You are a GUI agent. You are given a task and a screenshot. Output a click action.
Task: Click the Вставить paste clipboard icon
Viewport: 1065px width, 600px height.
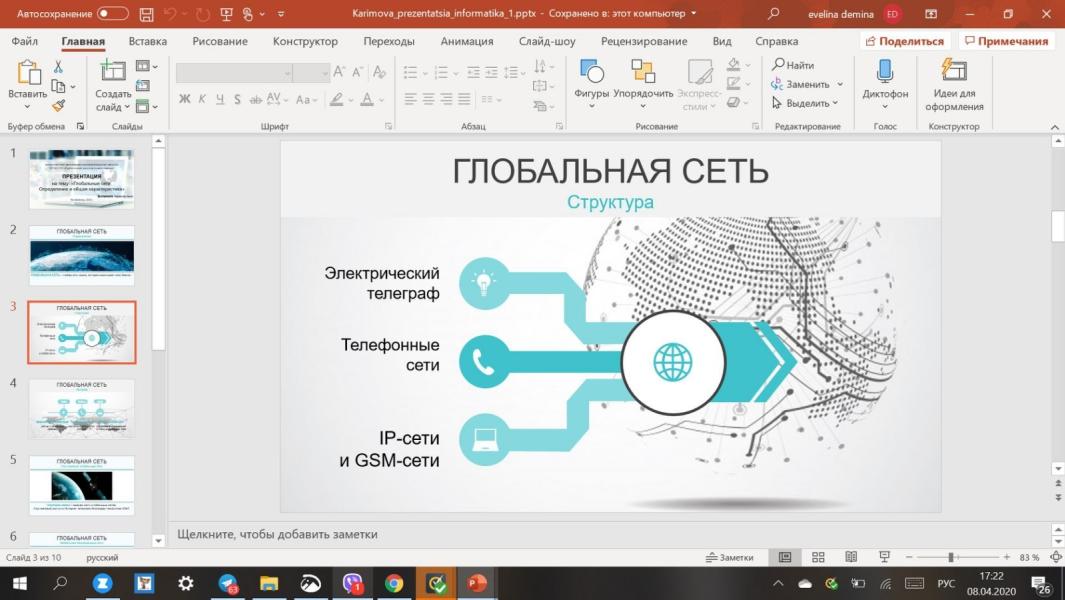[x=28, y=73]
